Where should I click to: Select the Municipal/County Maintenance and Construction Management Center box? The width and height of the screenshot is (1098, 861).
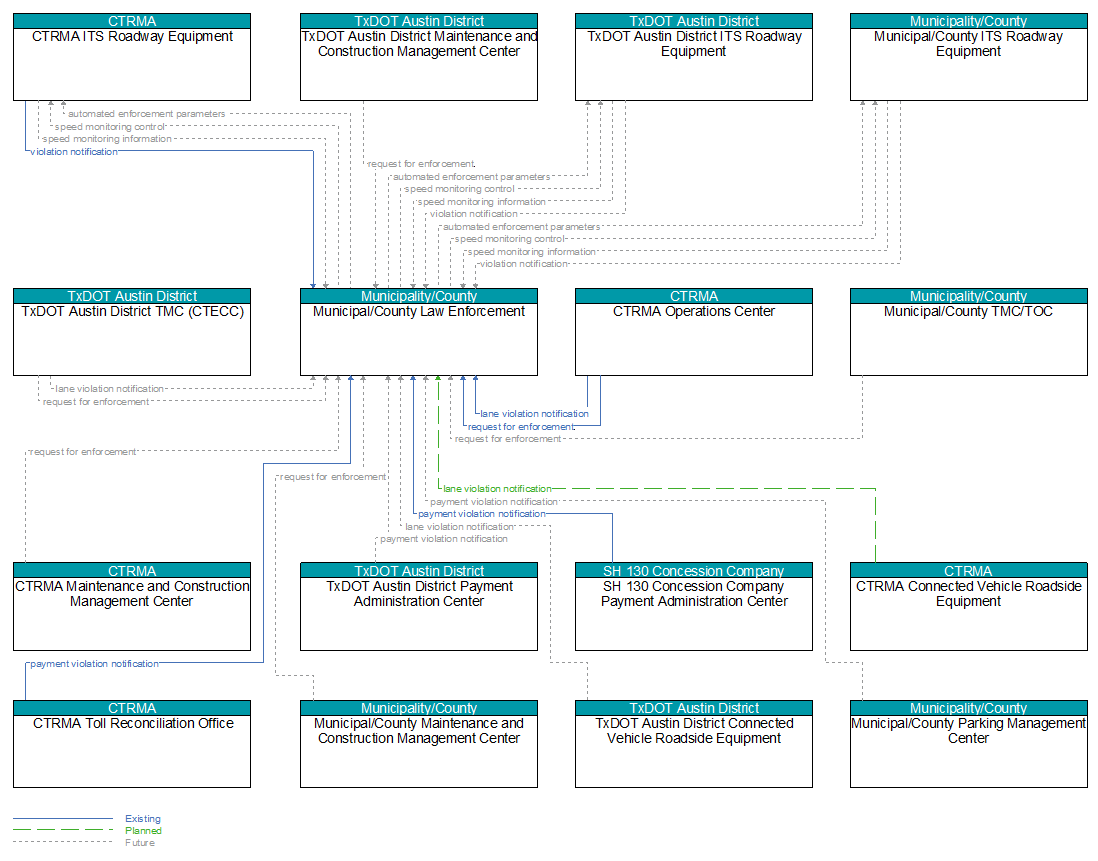(419, 744)
